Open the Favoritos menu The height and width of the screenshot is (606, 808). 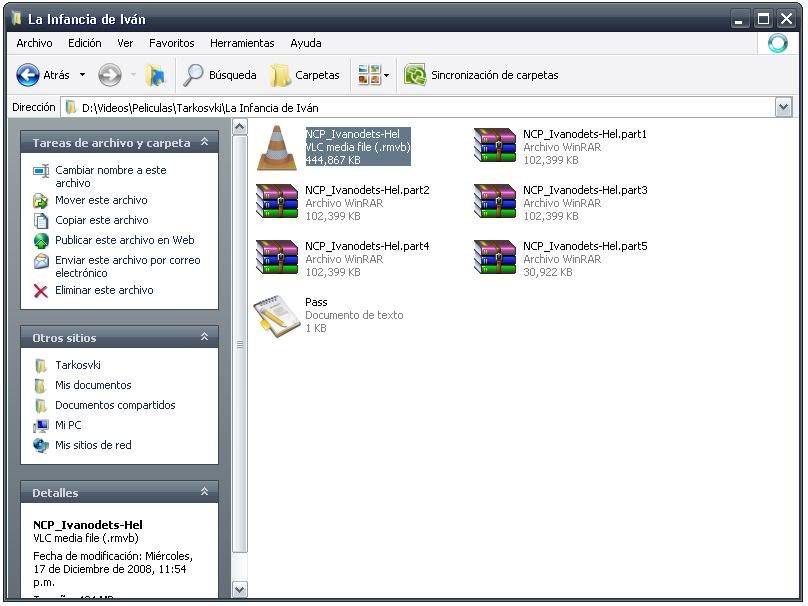tap(171, 43)
